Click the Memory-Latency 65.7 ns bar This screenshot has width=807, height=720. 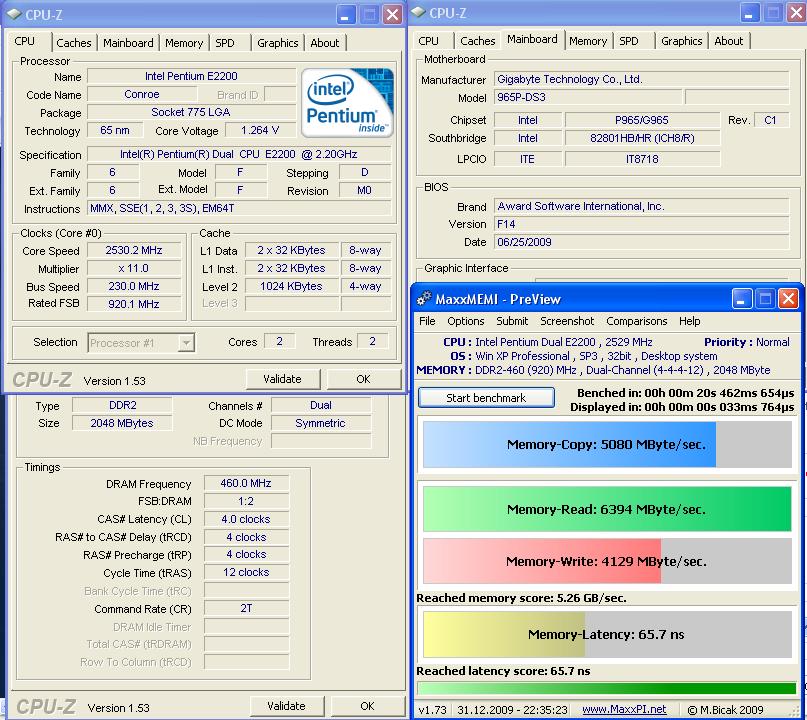pos(607,634)
